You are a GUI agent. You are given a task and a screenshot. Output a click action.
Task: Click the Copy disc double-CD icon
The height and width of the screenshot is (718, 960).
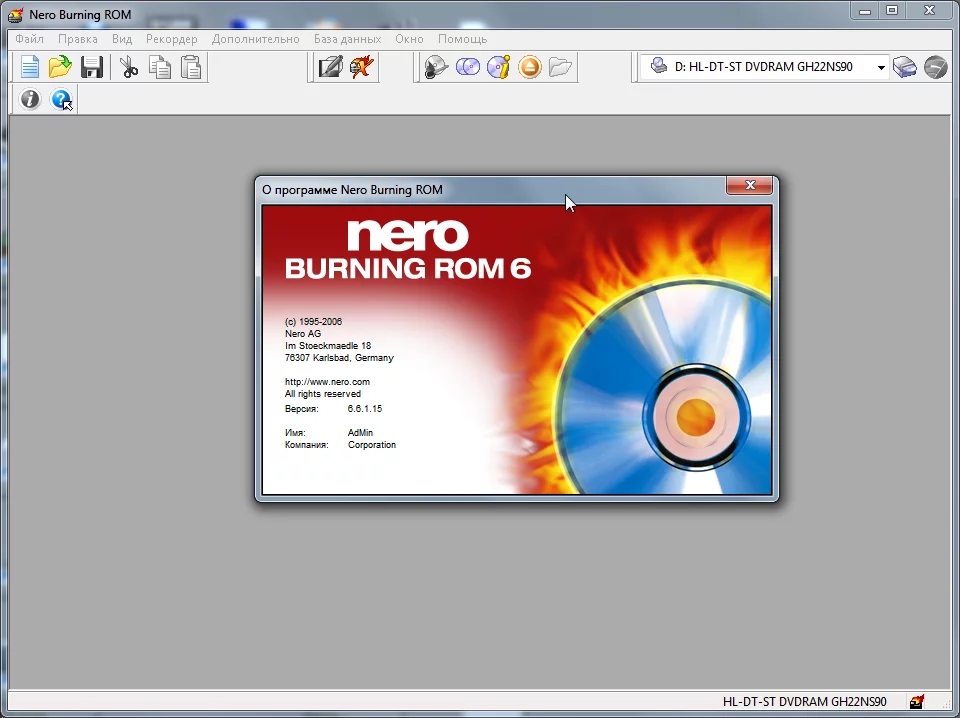pyautogui.click(x=468, y=67)
